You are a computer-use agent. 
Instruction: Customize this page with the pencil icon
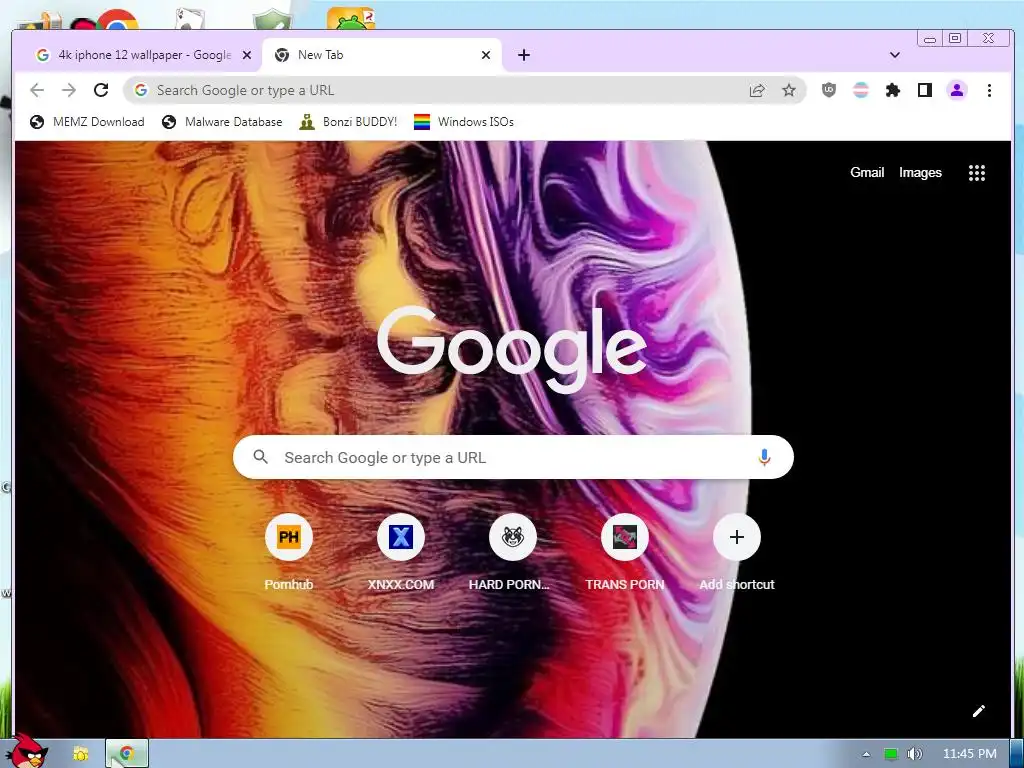[x=978, y=711]
